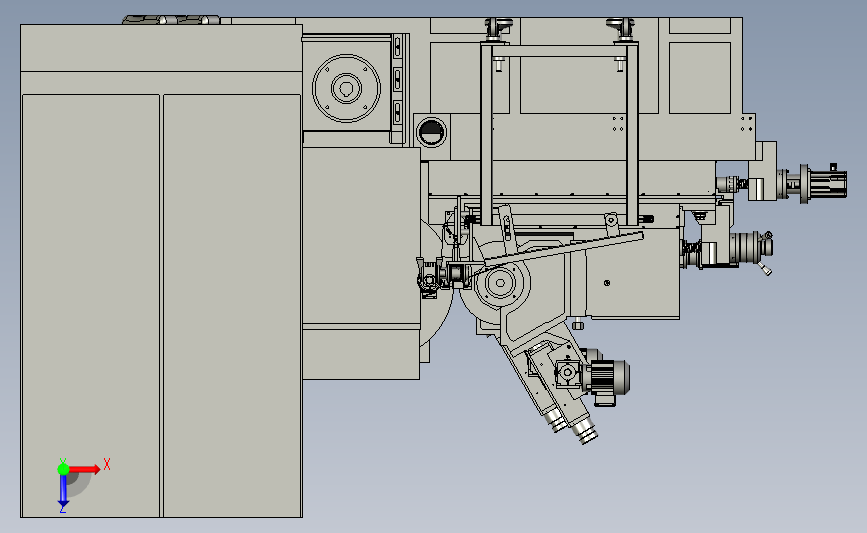Click the blue Z axis arrow of the triad

63,492
